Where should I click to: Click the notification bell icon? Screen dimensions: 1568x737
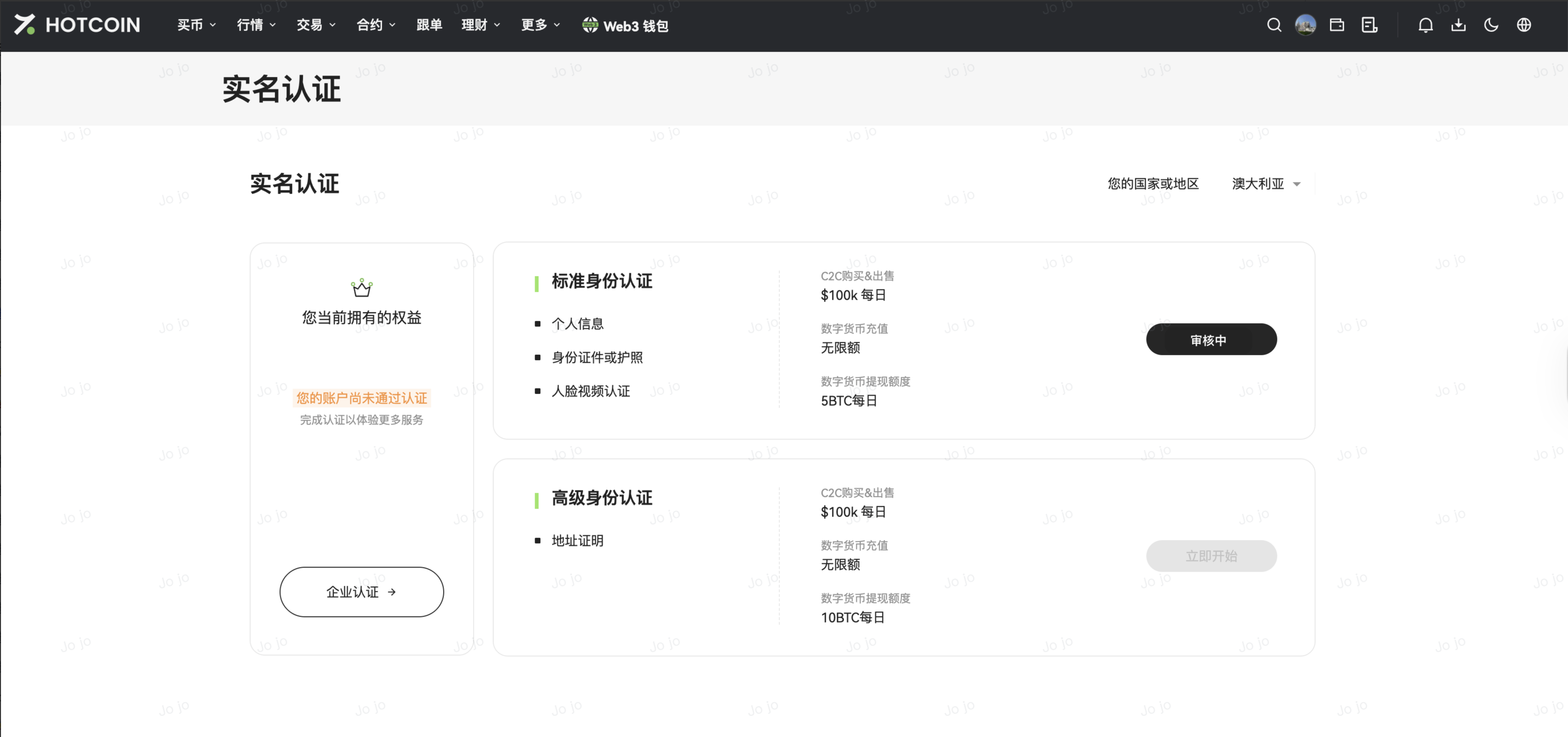(x=1426, y=25)
